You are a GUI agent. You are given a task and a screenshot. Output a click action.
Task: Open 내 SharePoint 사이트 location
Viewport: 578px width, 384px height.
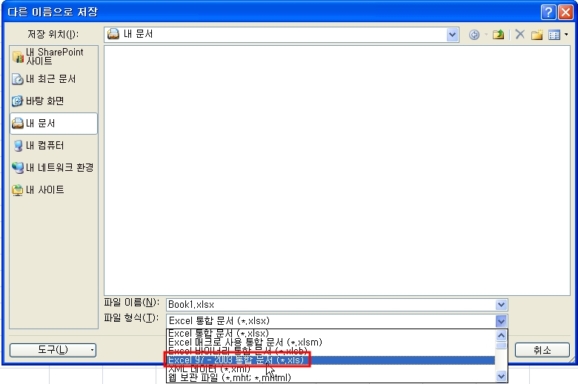coord(54,56)
